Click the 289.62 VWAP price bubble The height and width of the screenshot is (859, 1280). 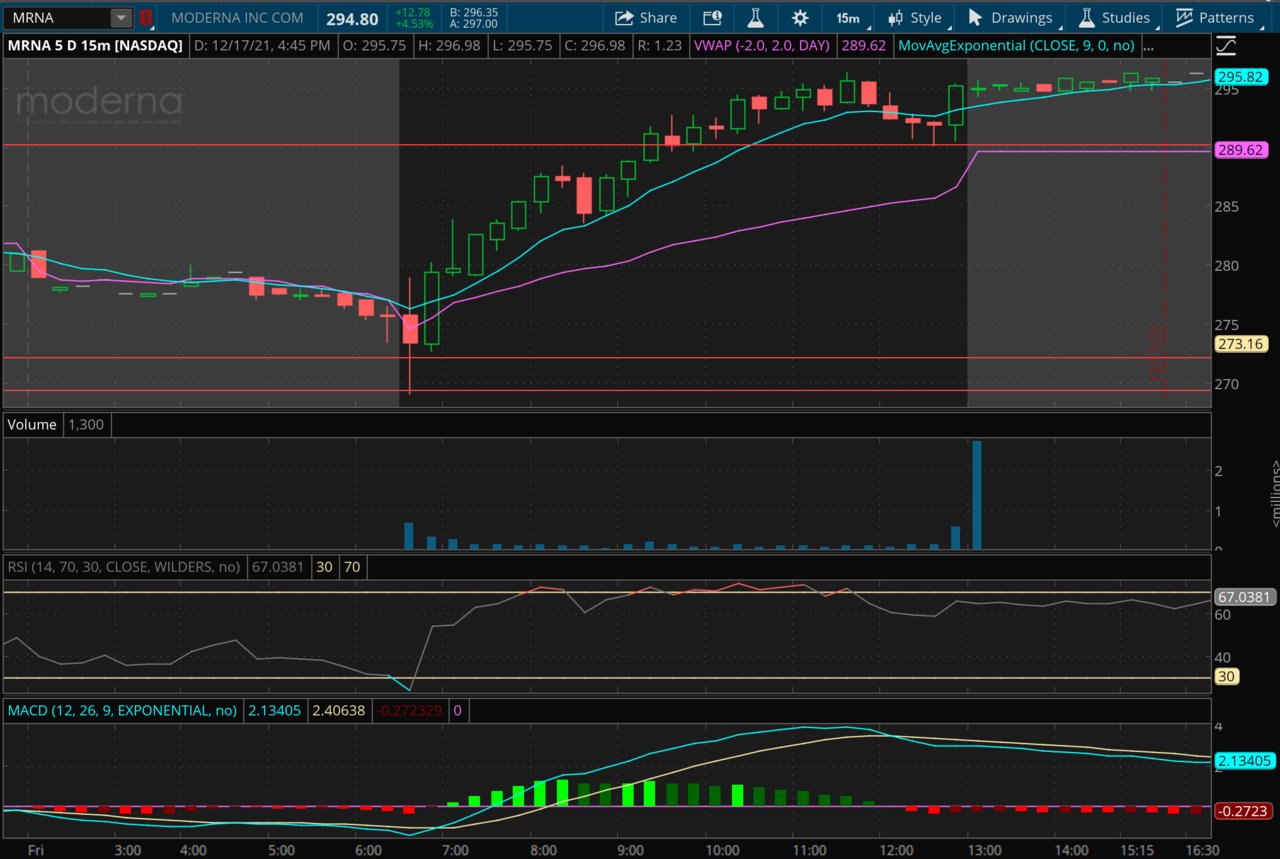coord(1240,150)
